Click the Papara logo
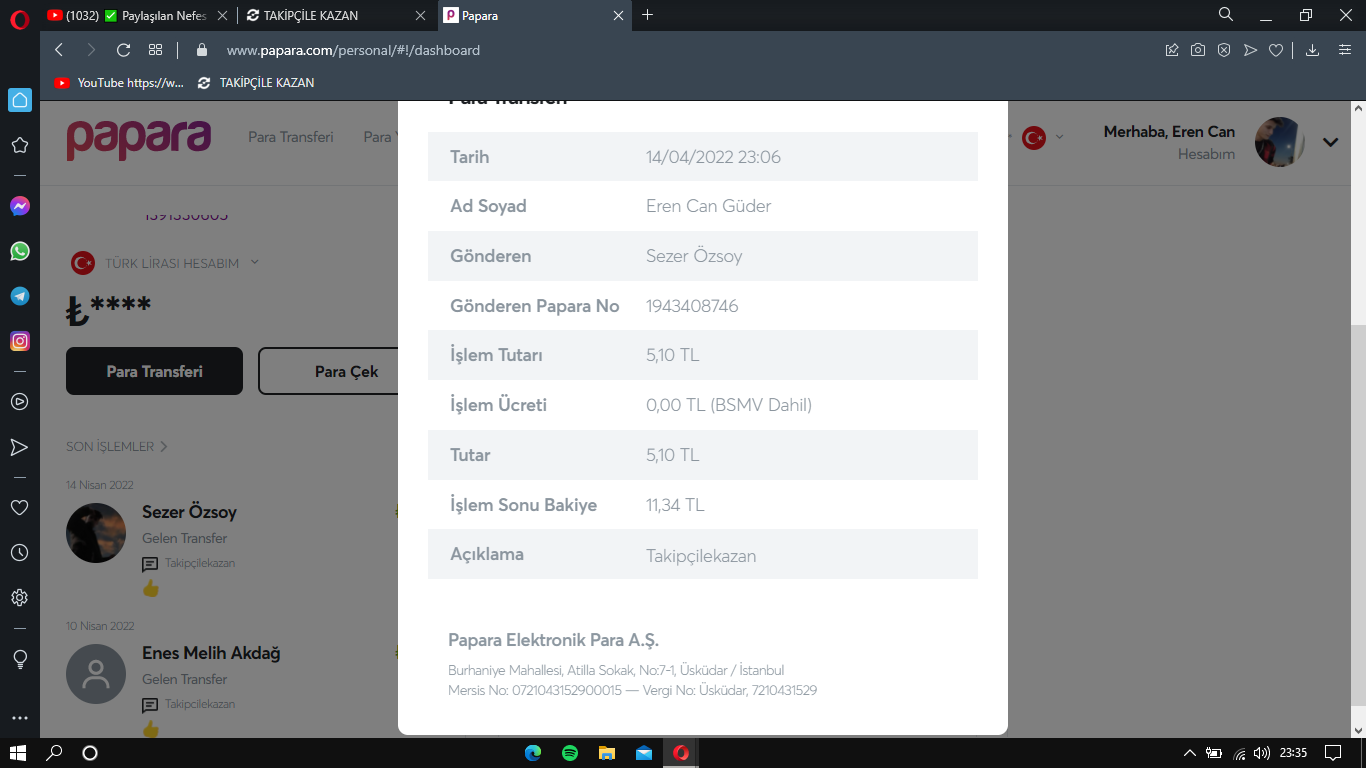Screen dimensions: 1366x768 [138, 138]
